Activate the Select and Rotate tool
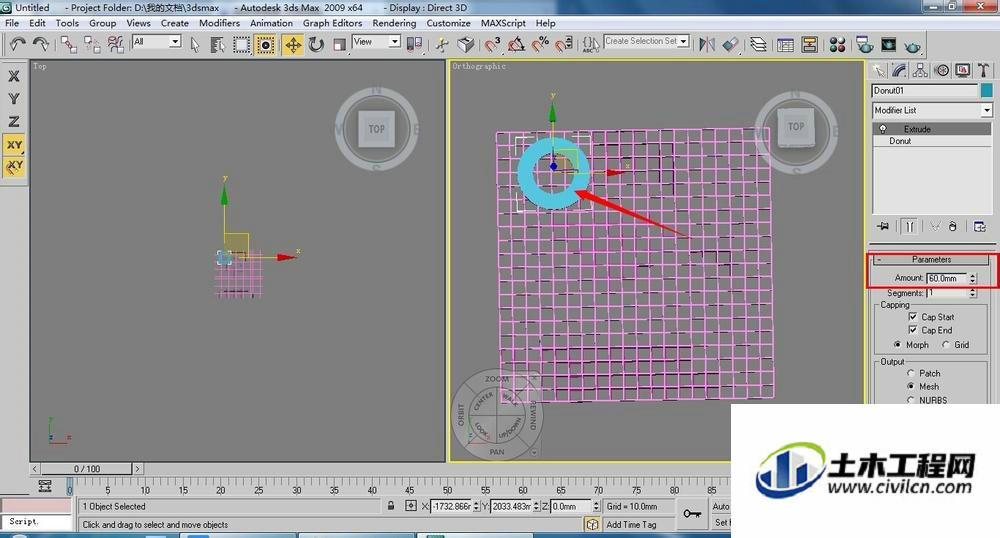The height and width of the screenshot is (538, 1000). (316, 44)
